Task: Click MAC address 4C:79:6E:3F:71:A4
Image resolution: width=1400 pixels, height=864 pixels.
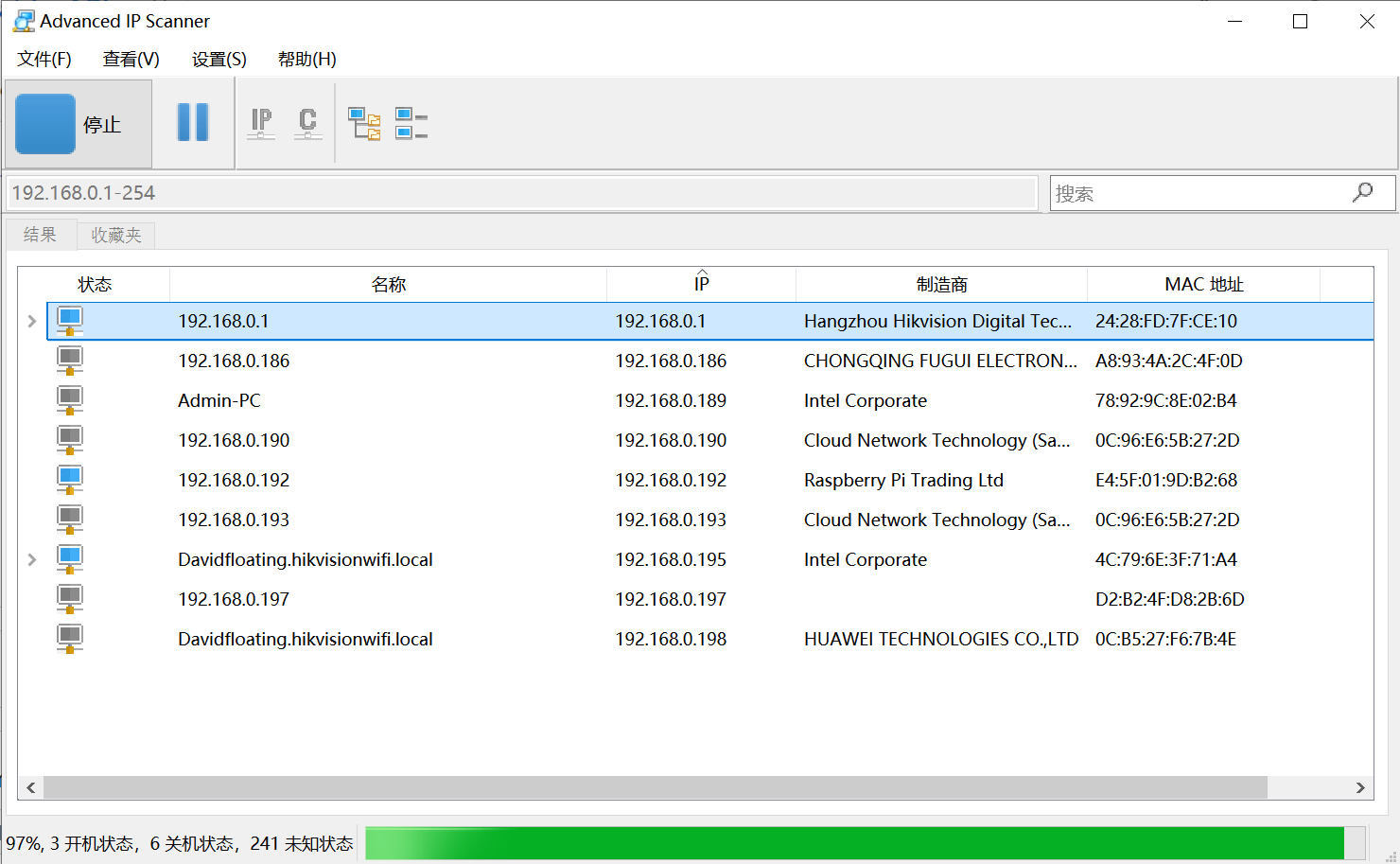Action: pos(1166,559)
